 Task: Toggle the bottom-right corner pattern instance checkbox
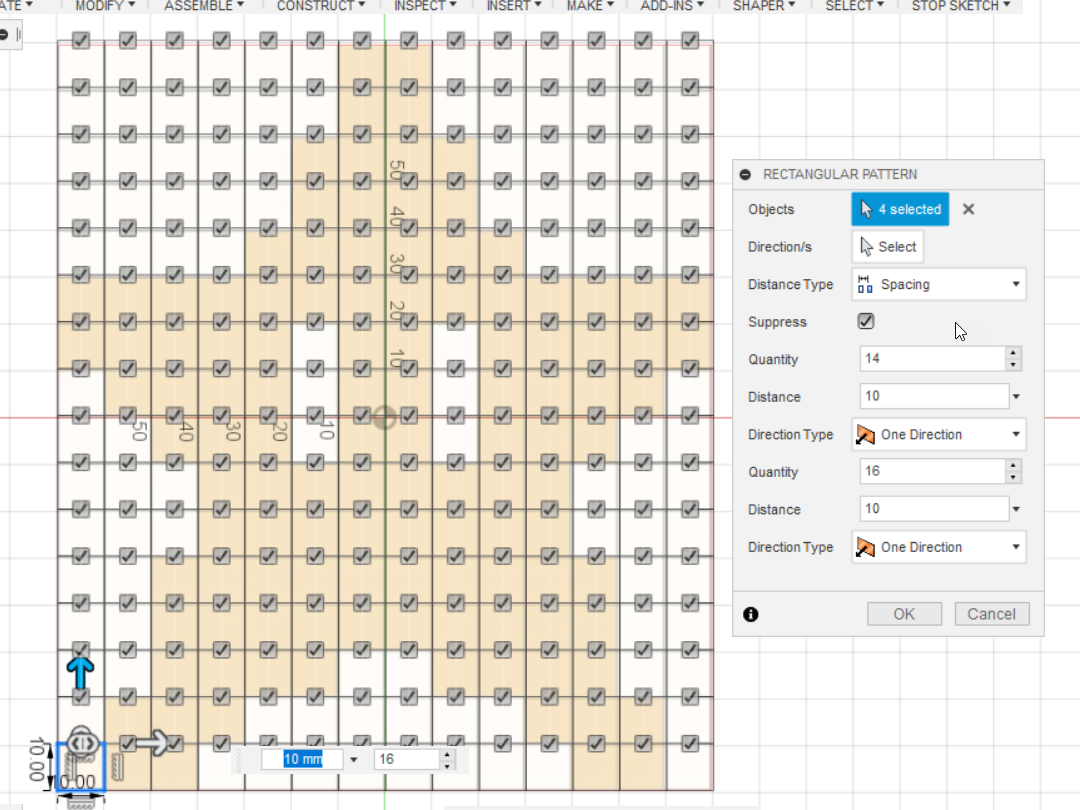(689, 743)
